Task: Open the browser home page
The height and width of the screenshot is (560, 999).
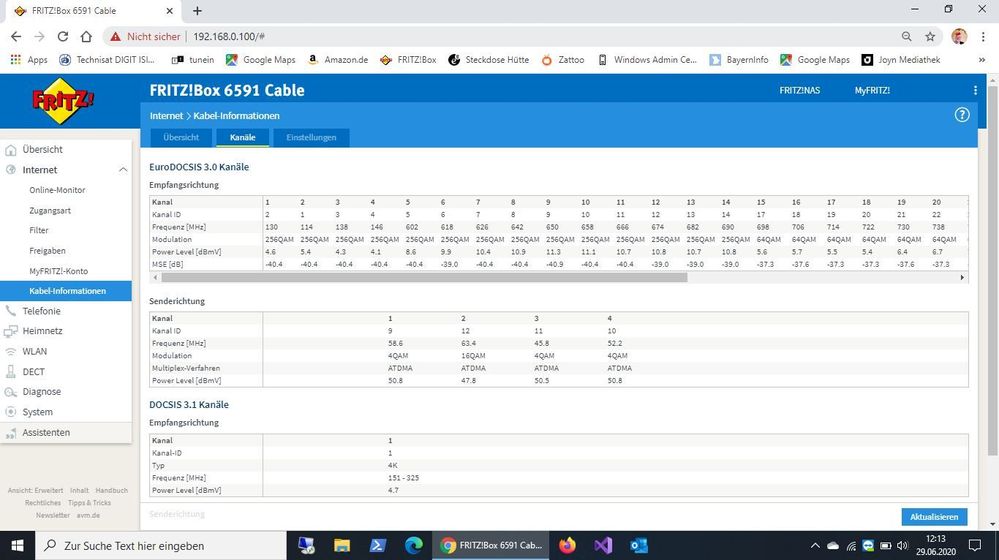Action: (x=86, y=36)
